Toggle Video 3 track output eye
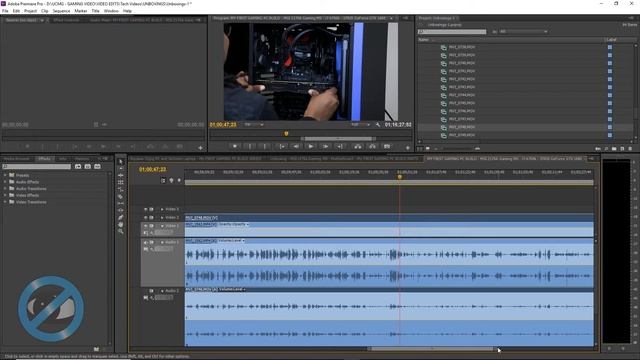Image resolution: width=640 pixels, height=360 pixels. point(145,209)
